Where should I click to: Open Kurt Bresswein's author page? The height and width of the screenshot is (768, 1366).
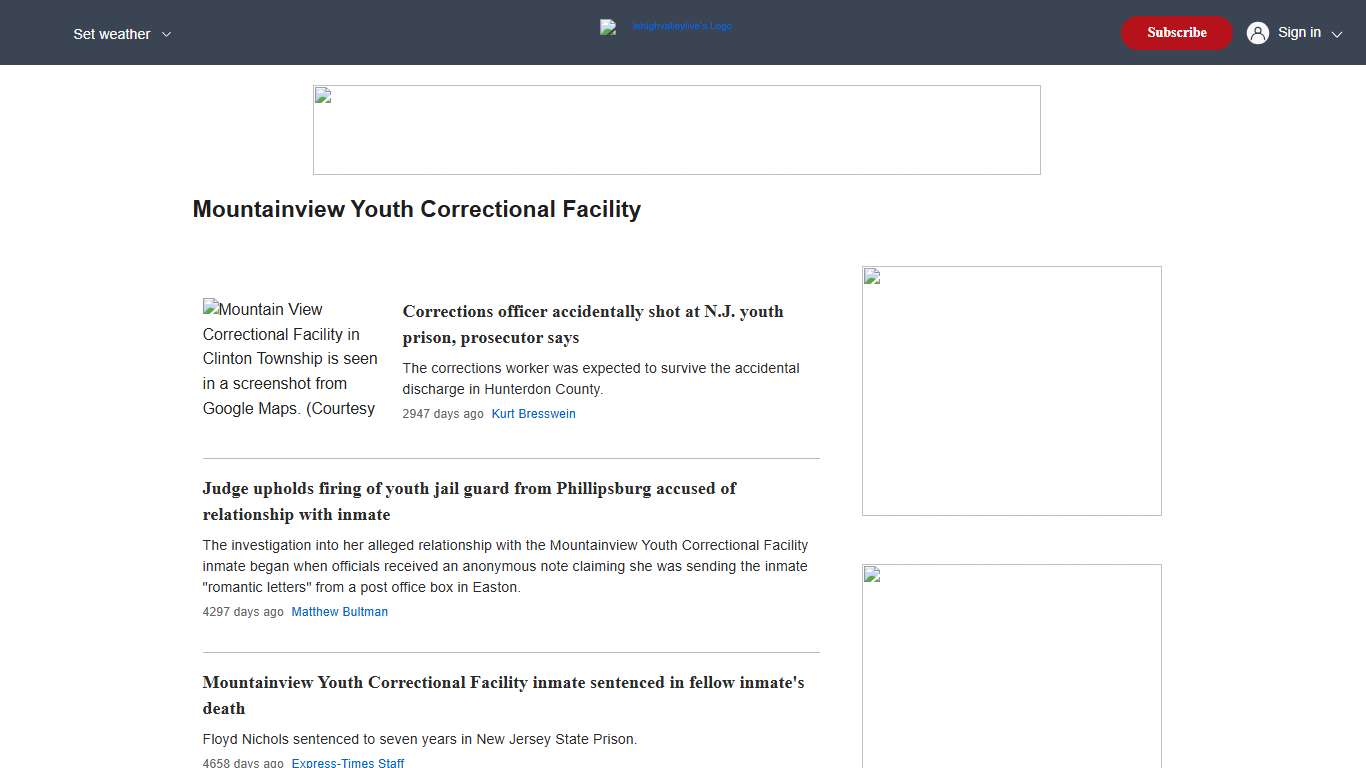pyautogui.click(x=533, y=413)
